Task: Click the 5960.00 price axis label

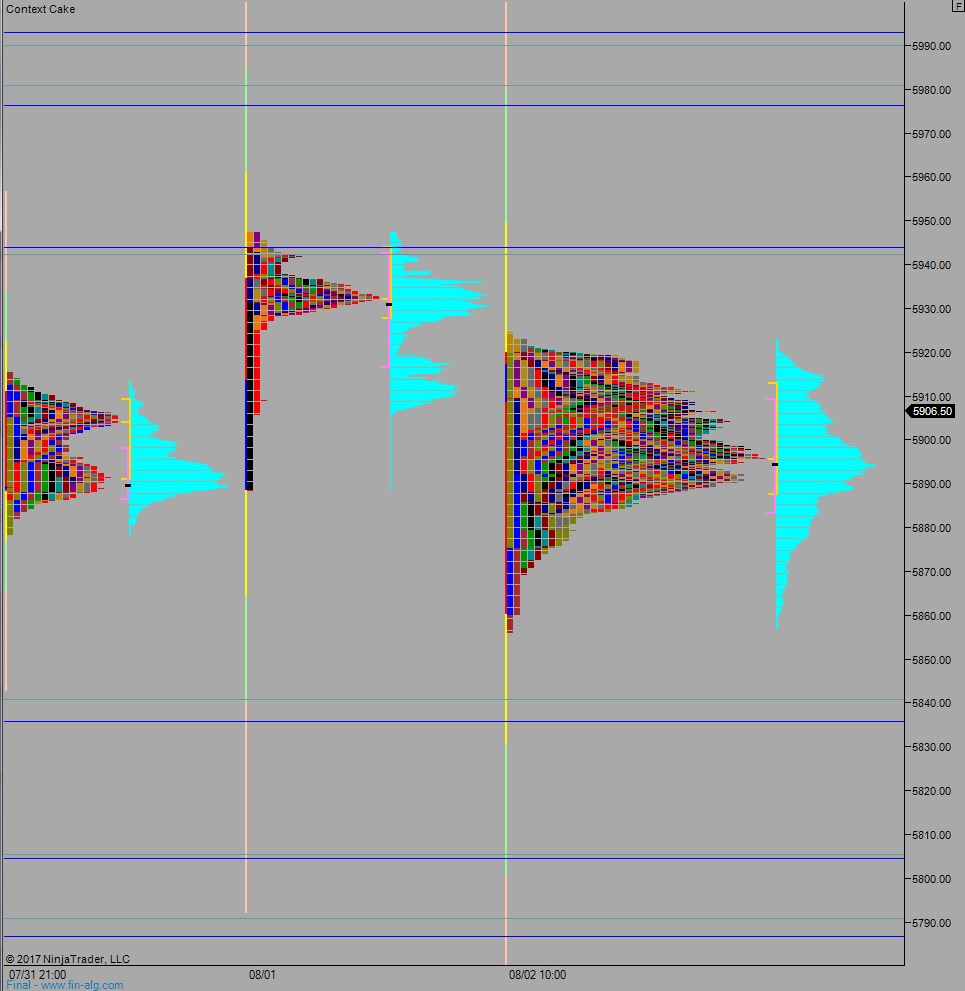Action: (931, 178)
